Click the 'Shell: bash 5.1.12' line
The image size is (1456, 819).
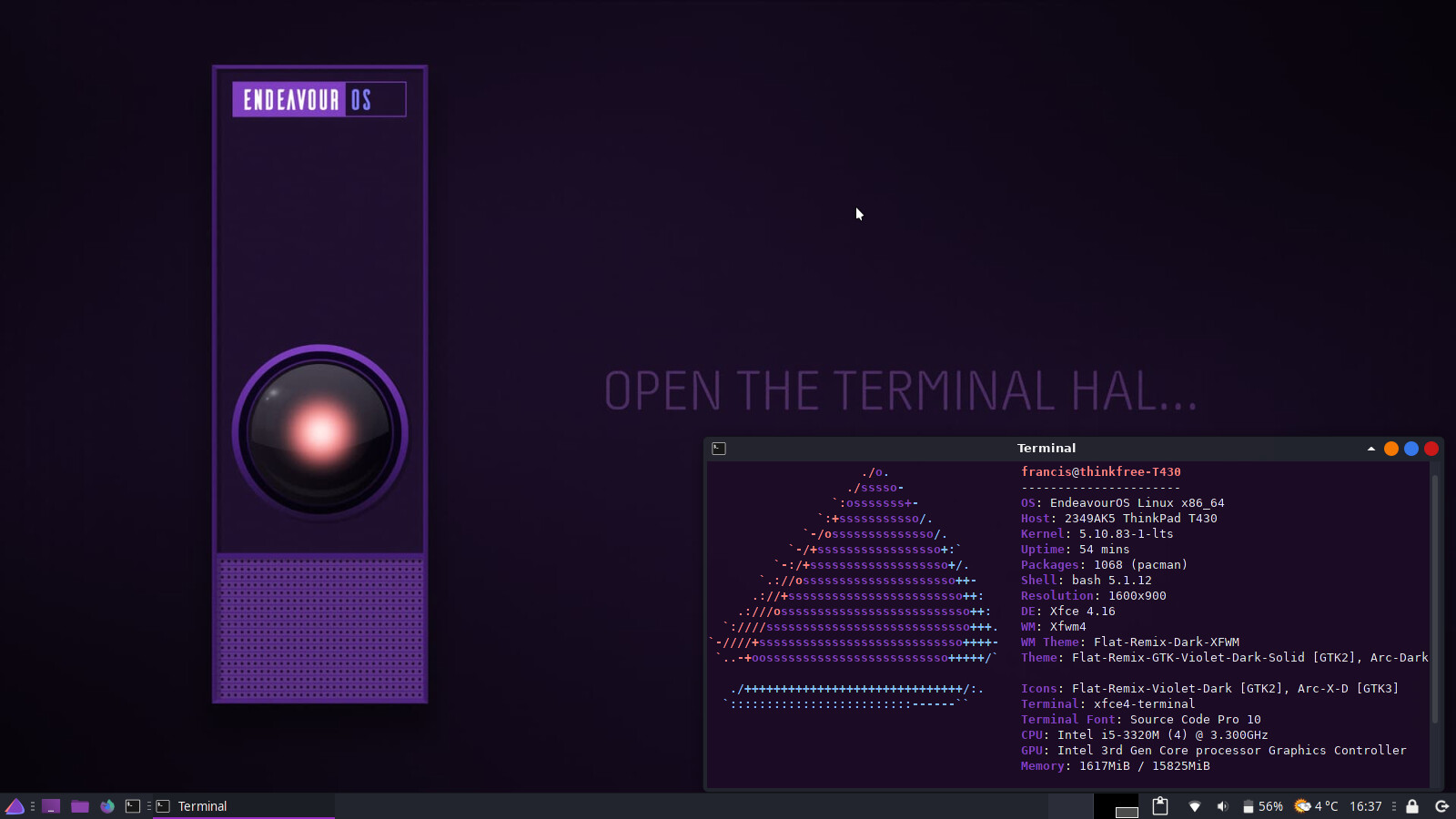(1087, 581)
